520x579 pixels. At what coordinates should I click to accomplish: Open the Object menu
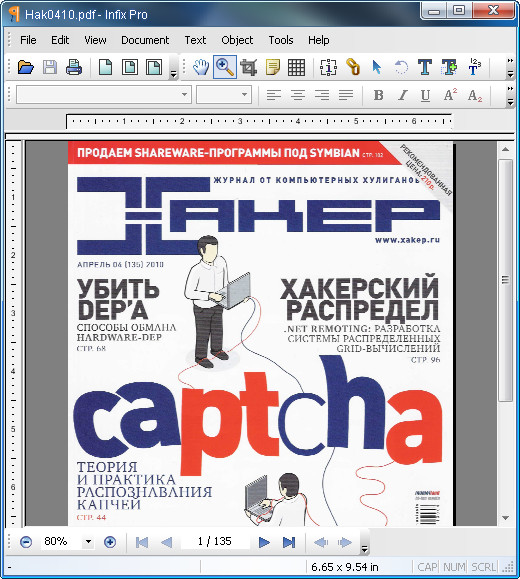[x=237, y=40]
